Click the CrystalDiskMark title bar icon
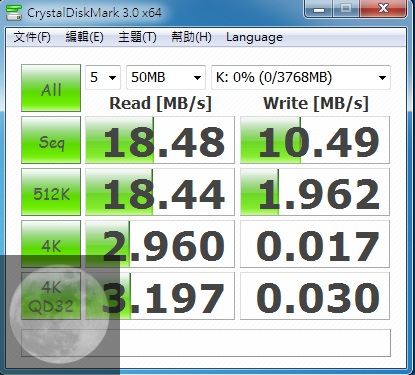 click(14, 13)
